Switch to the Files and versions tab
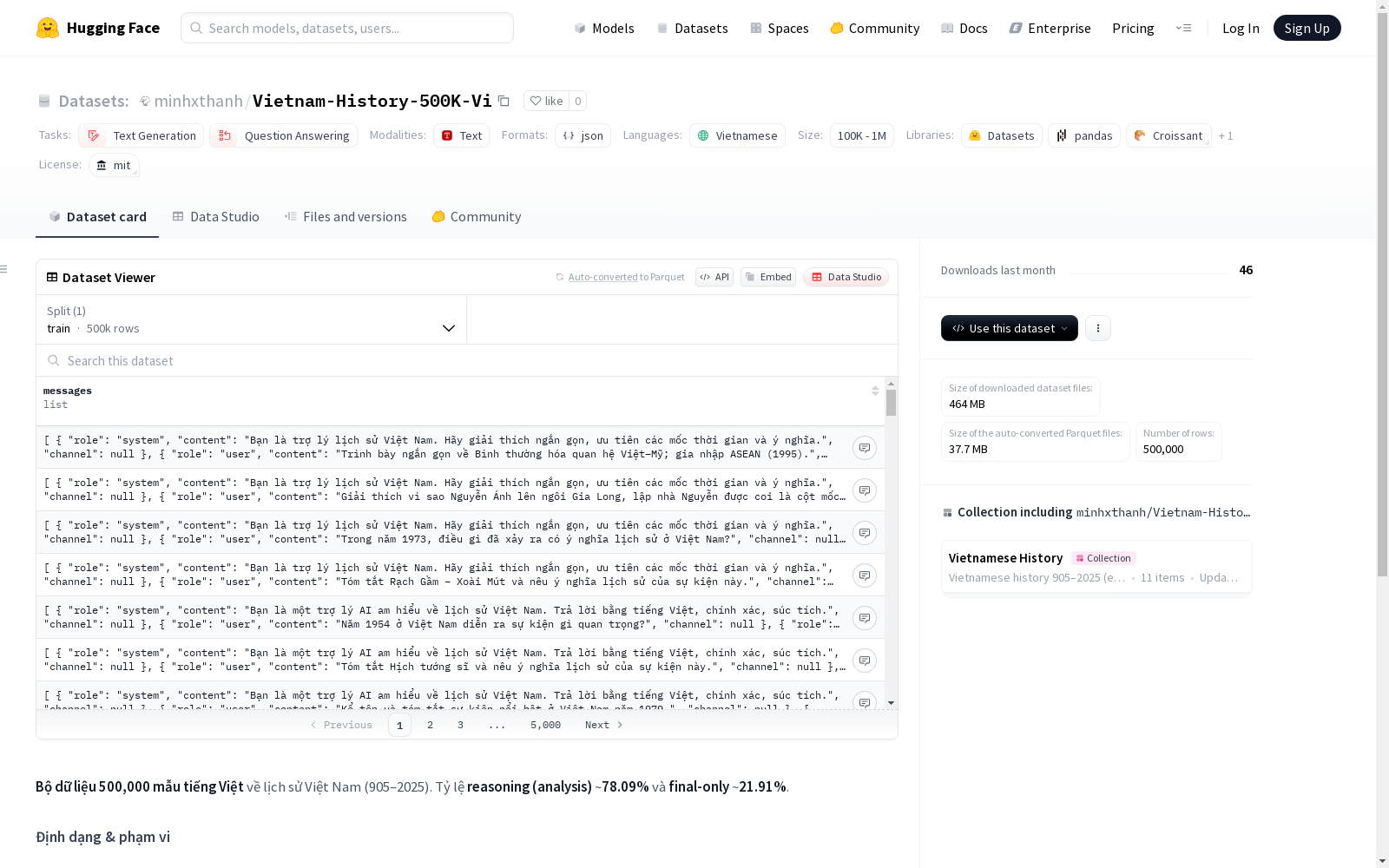This screenshot has width=1389, height=868. [346, 217]
